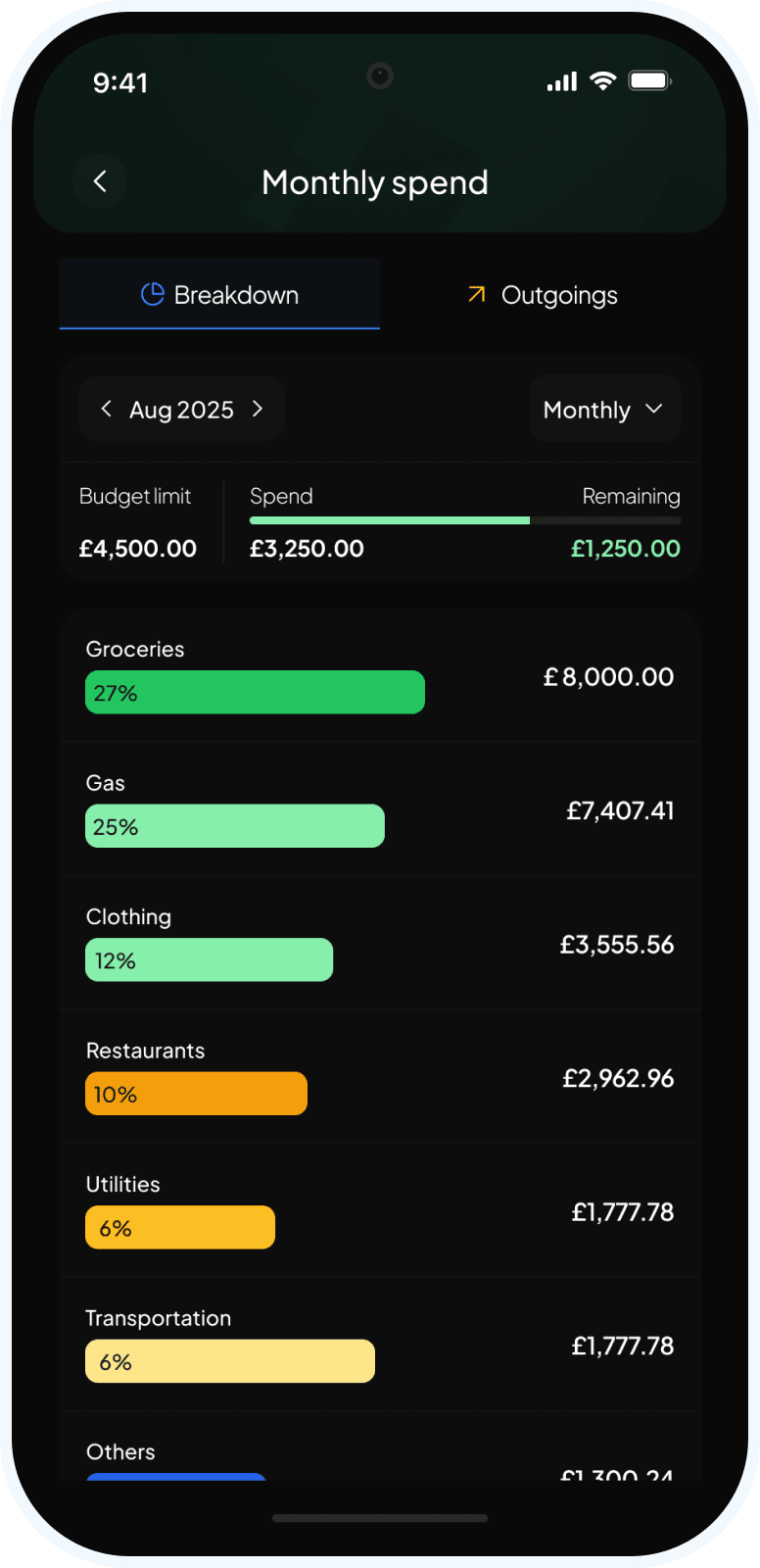Viewport: 760px width, 1568px height.
Task: Go to next month after Aug 2025
Action: click(x=258, y=409)
